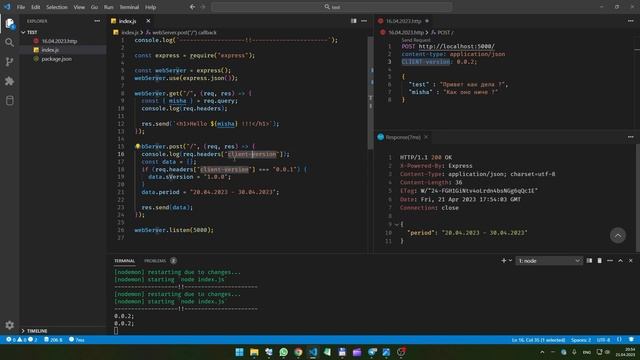Screen dimensions: 640x360
Task: Split the index.js editor right
Action: pos(353,21)
